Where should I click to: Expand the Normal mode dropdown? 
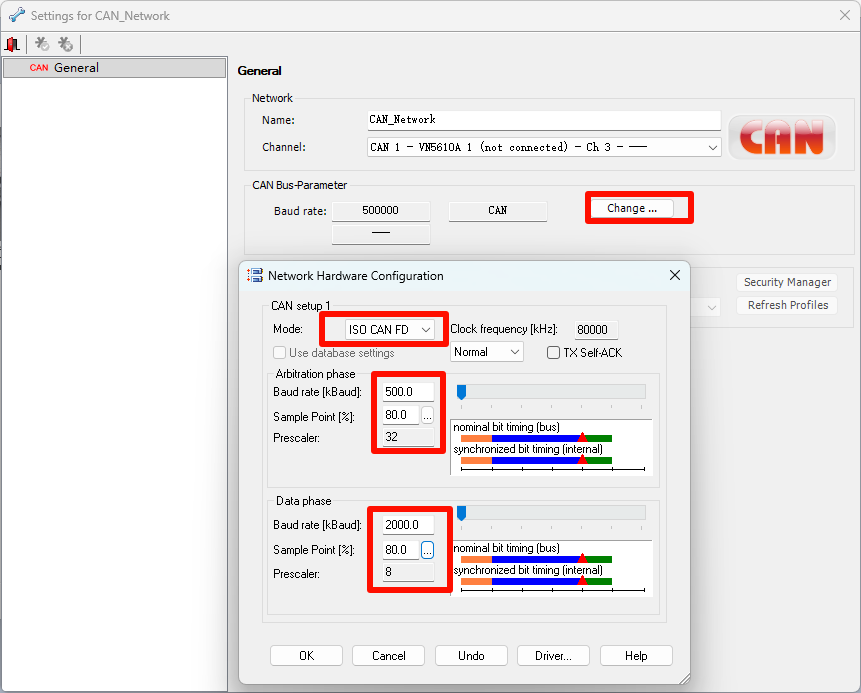[x=487, y=352]
